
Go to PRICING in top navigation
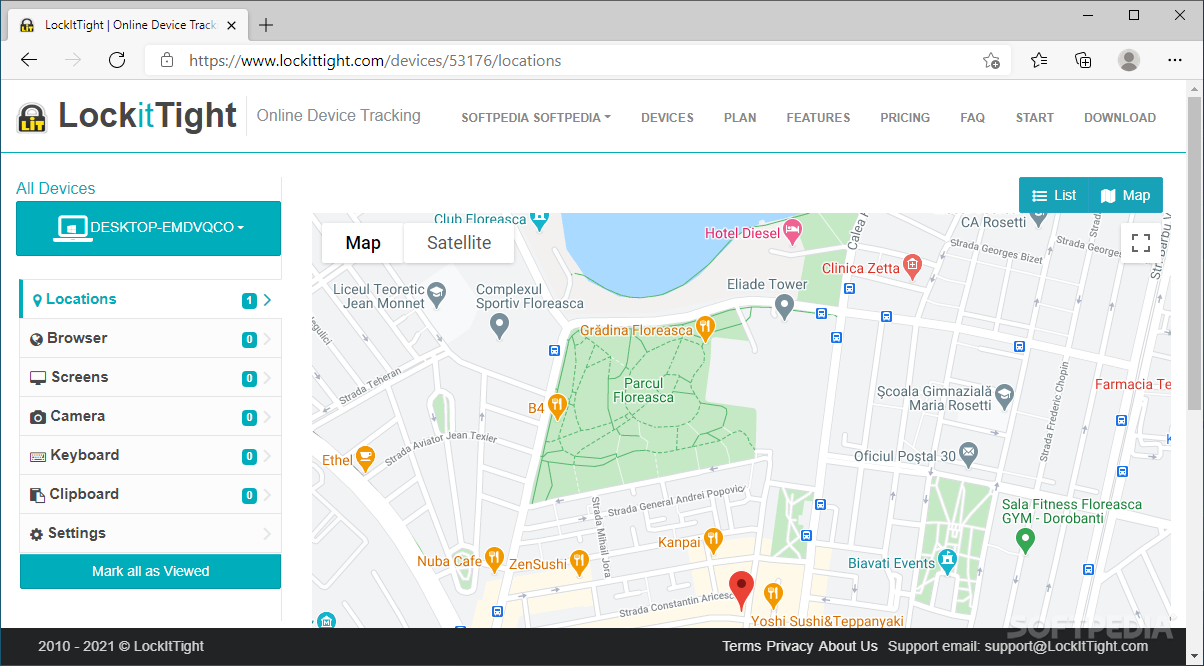(905, 117)
